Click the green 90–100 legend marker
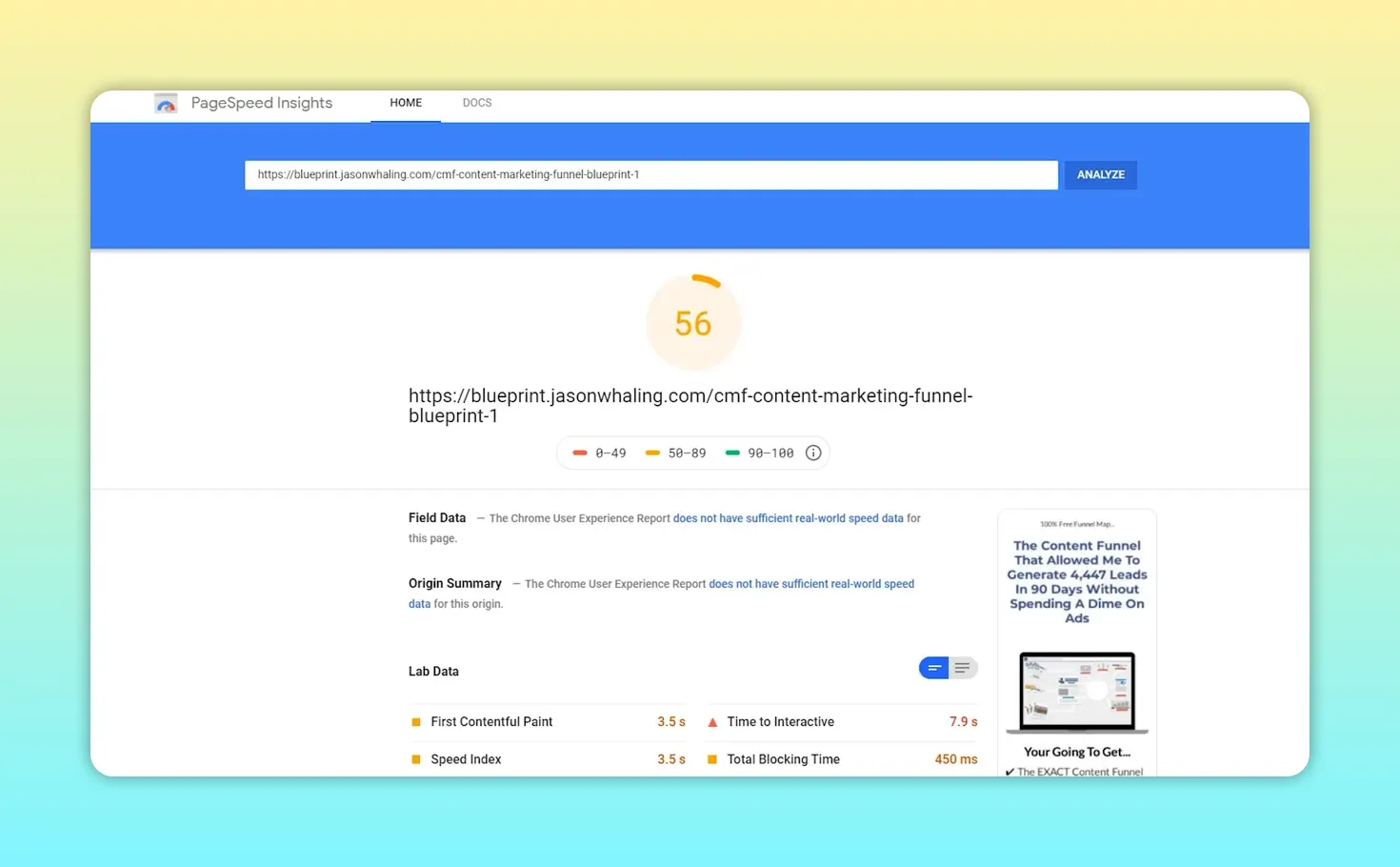This screenshot has width=1400, height=867. [x=732, y=453]
